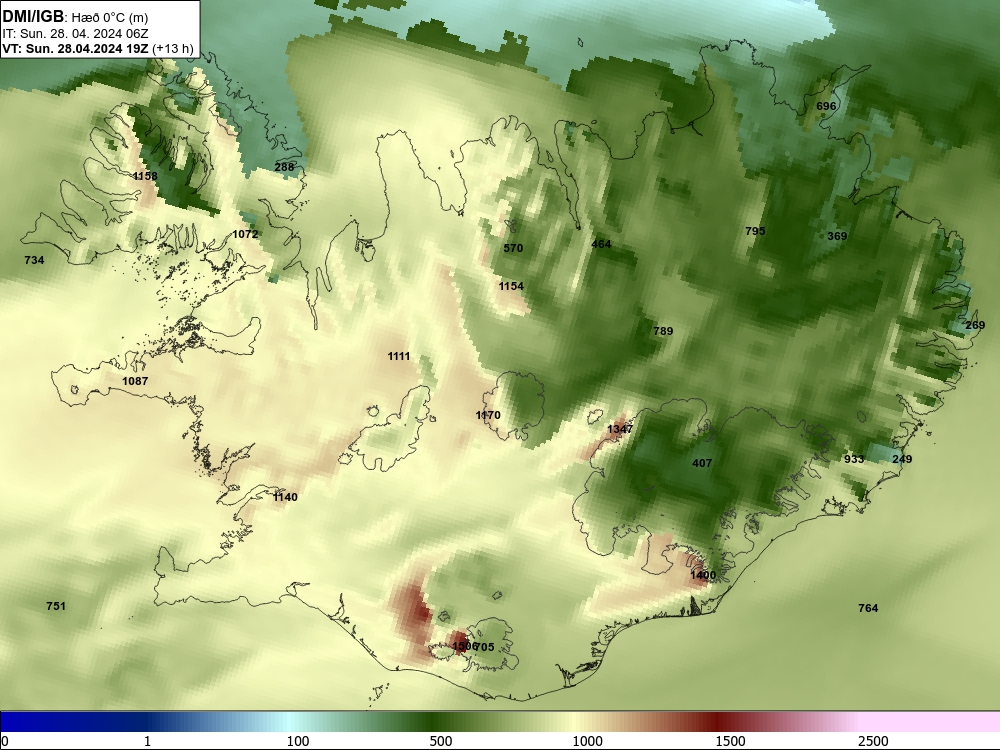Select the 734 value over the sea
1000x750 pixels.
[34, 260]
